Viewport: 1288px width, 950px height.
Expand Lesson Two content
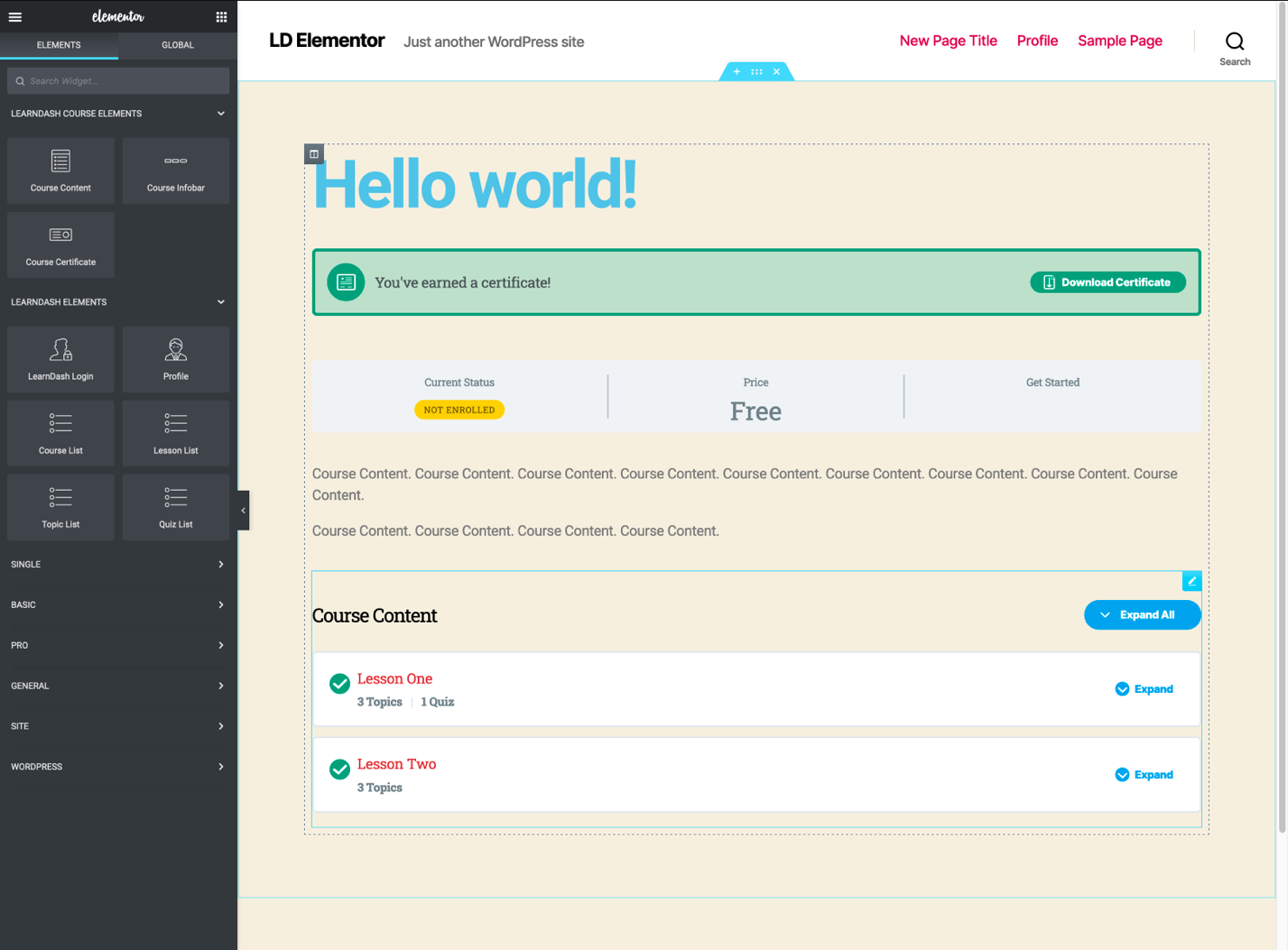click(1144, 775)
